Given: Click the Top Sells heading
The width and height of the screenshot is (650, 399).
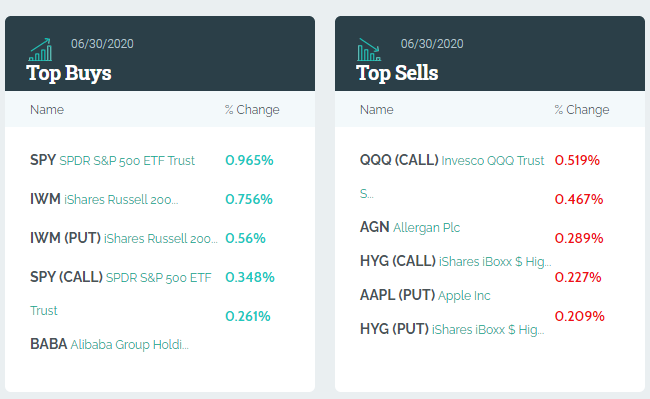Looking at the screenshot, I should click(x=397, y=73).
